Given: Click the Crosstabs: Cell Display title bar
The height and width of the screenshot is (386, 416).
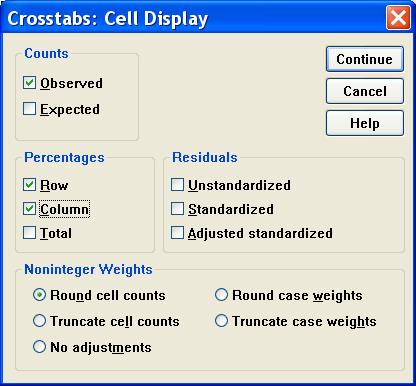Looking at the screenshot, I should pyautogui.click(x=193, y=18).
